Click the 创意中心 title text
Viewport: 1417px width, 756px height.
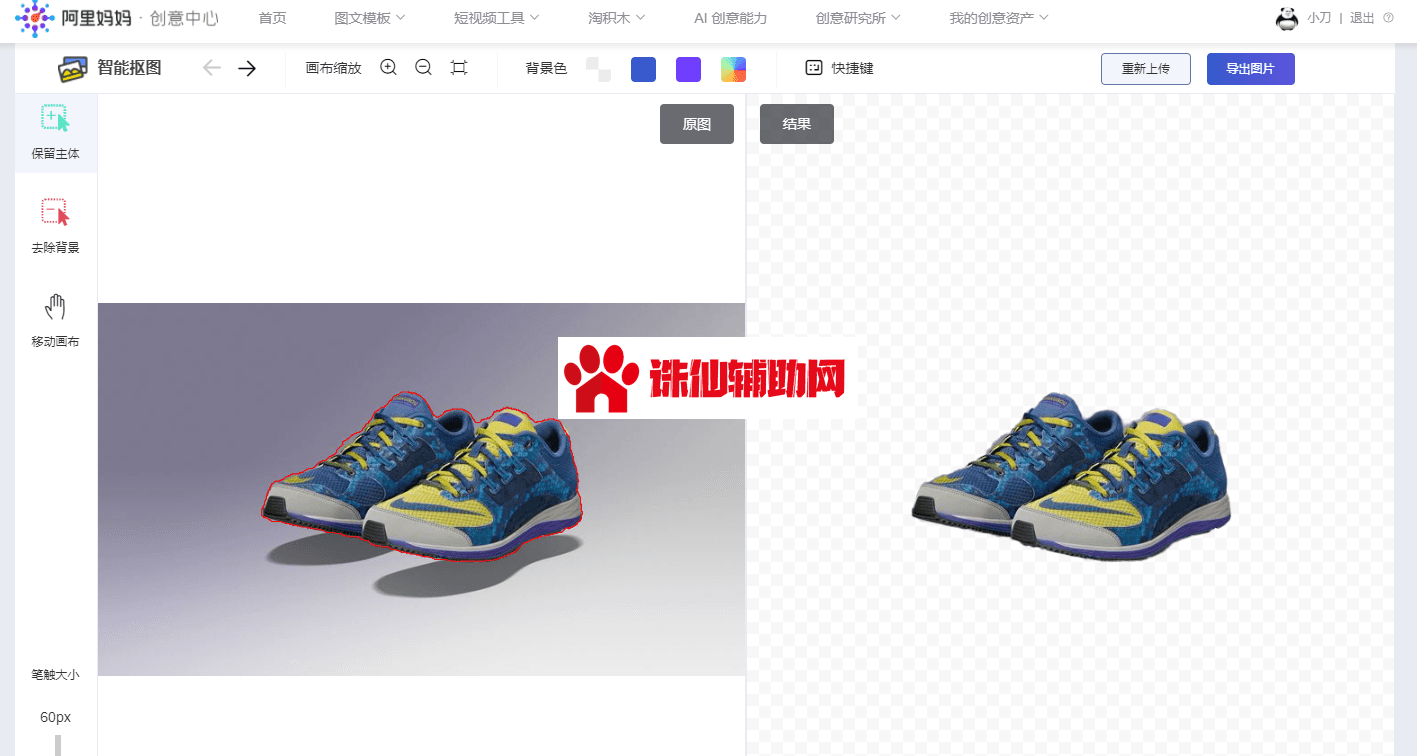184,18
